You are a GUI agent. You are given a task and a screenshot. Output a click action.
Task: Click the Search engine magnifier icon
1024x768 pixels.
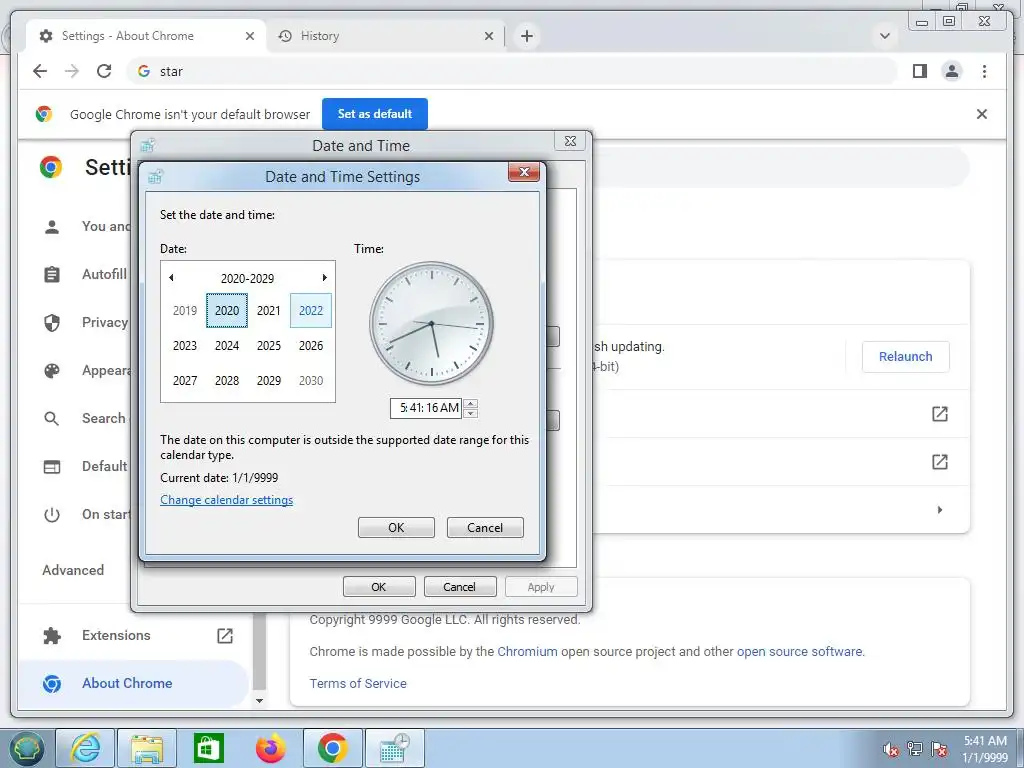click(52, 419)
